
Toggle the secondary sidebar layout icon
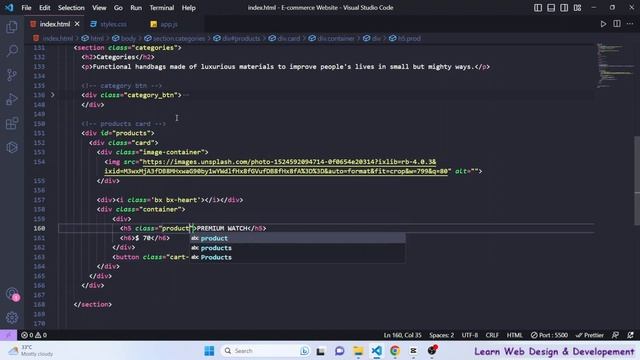pos(564,8)
